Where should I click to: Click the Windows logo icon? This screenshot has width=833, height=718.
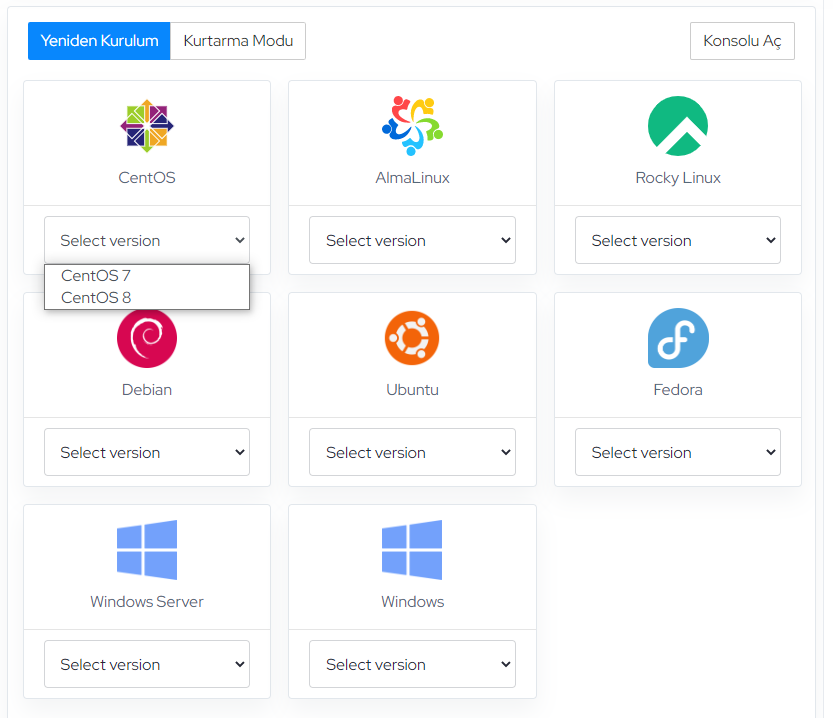pyautogui.click(x=412, y=550)
